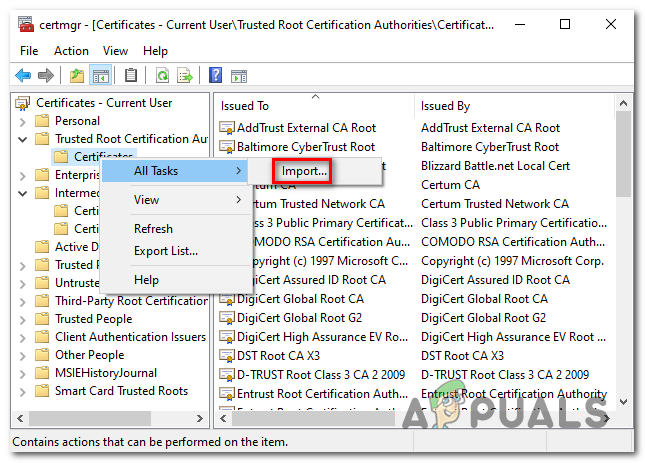
Task: Sort by the Issued To column header
Action: (315, 106)
